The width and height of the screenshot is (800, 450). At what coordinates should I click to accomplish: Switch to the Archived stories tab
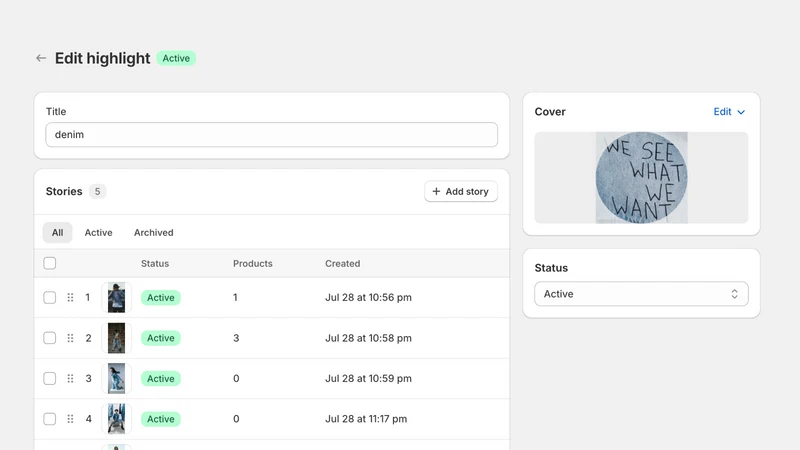(x=154, y=233)
